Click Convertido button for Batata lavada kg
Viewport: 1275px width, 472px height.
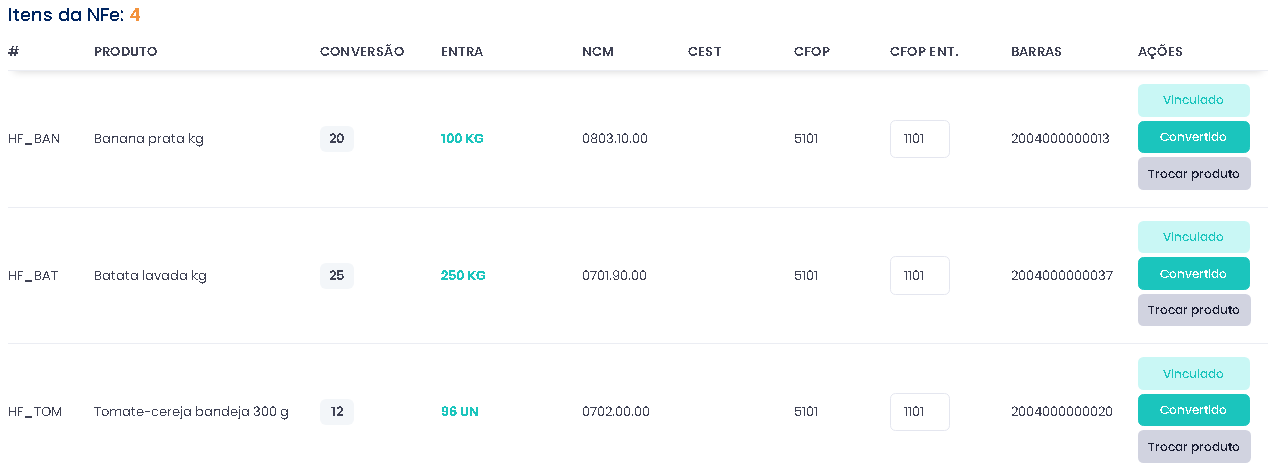click(1193, 273)
